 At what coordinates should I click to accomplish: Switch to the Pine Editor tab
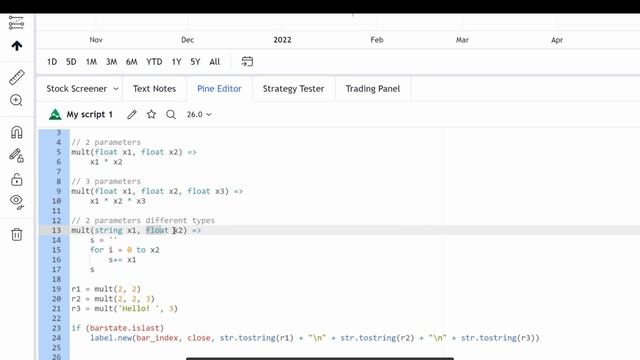pyautogui.click(x=219, y=89)
